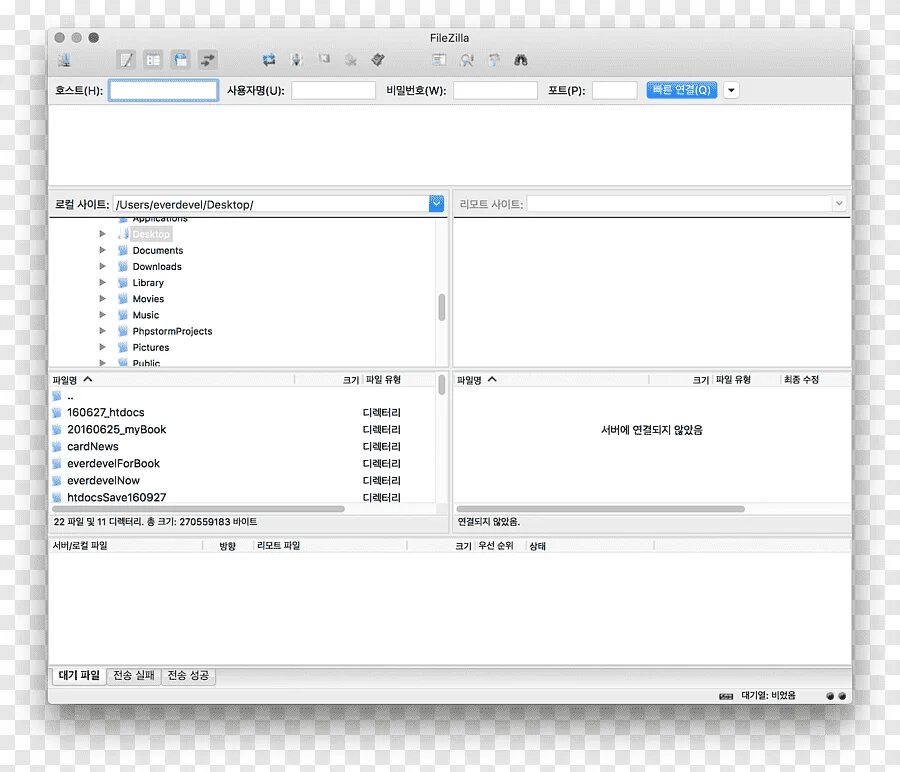This screenshot has width=900, height=772.
Task: Select the Downloads folder in tree
Action: point(157,266)
